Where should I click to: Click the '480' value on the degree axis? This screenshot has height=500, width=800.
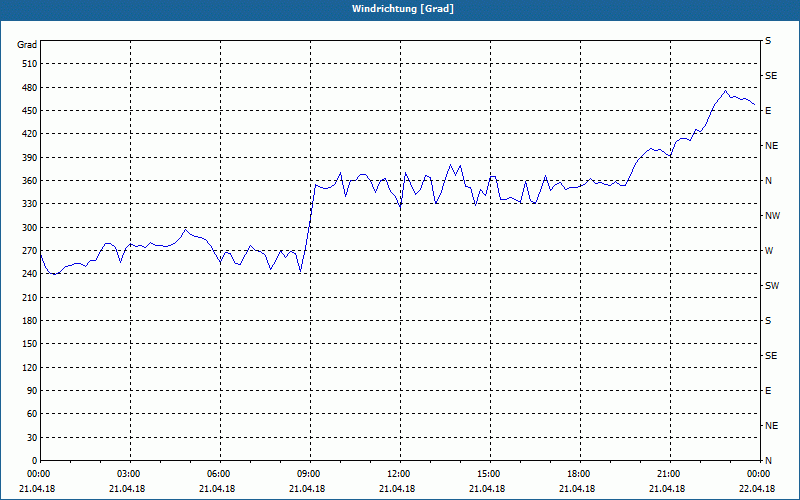click(30, 87)
